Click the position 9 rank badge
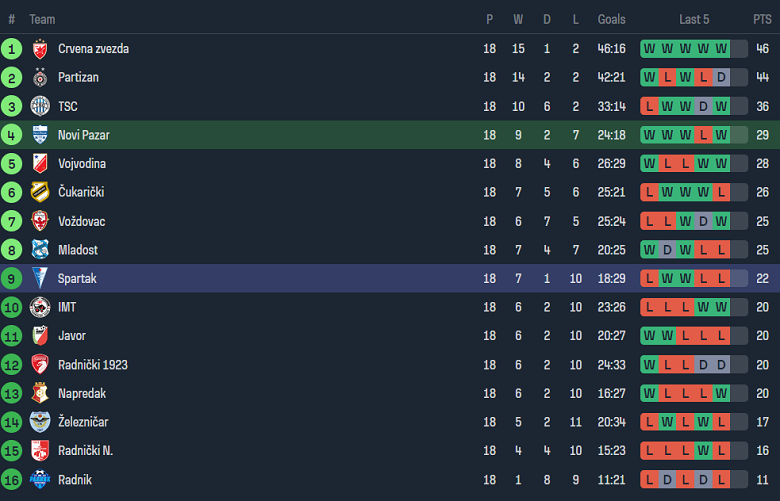Viewport: 780px width, 501px height. pos(12,279)
